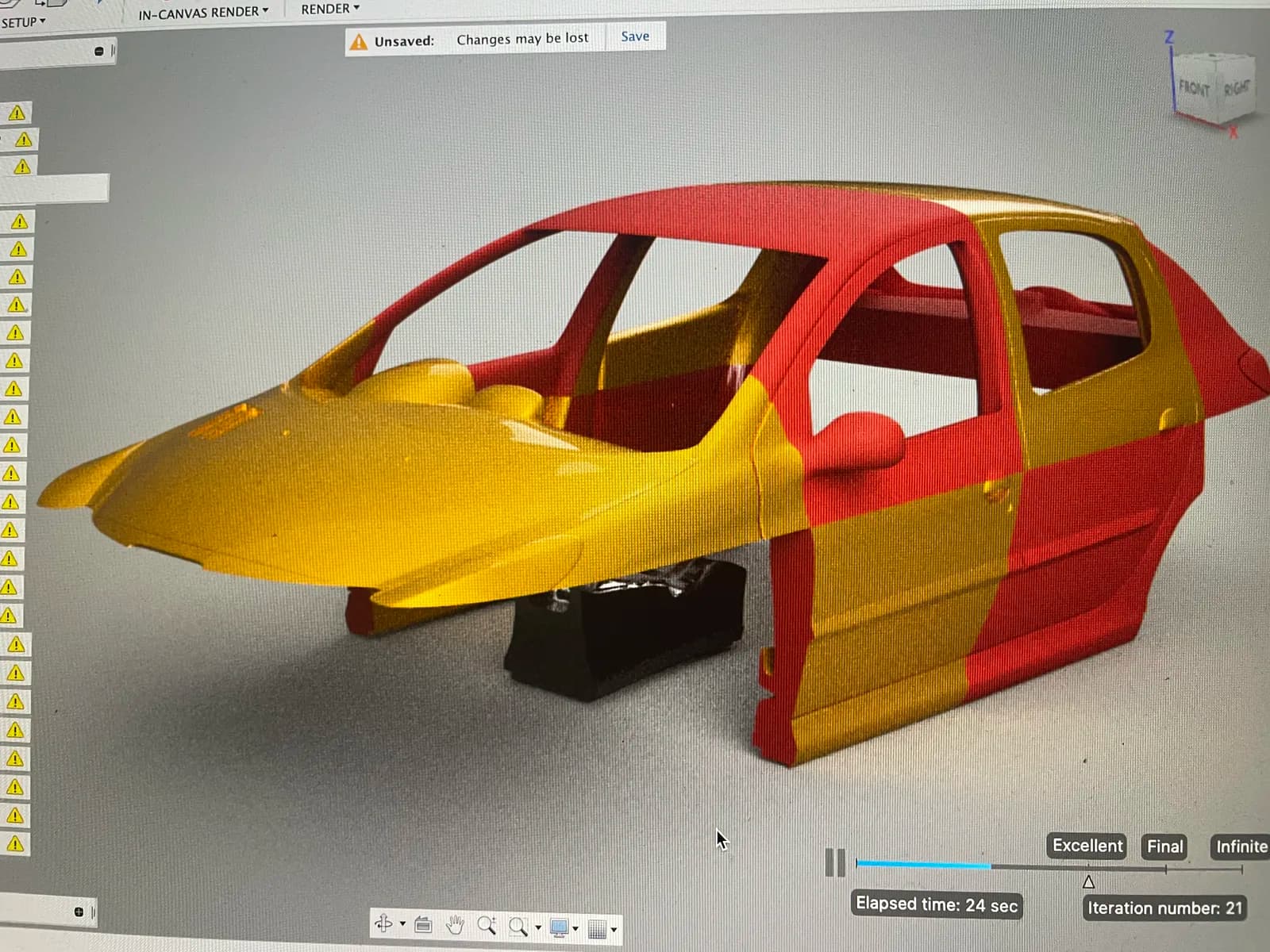Click the 'Elapsed time: 24 sec' readout
The height and width of the screenshot is (952, 1270).
(x=937, y=905)
